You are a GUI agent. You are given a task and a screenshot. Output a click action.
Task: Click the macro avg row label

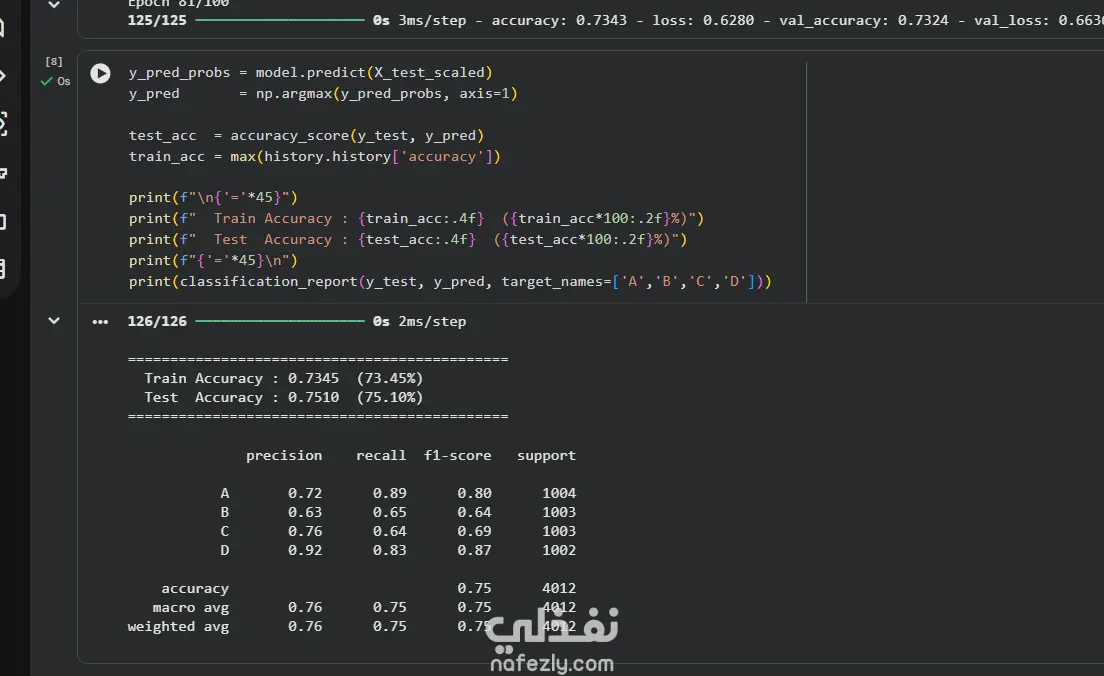tap(191, 607)
